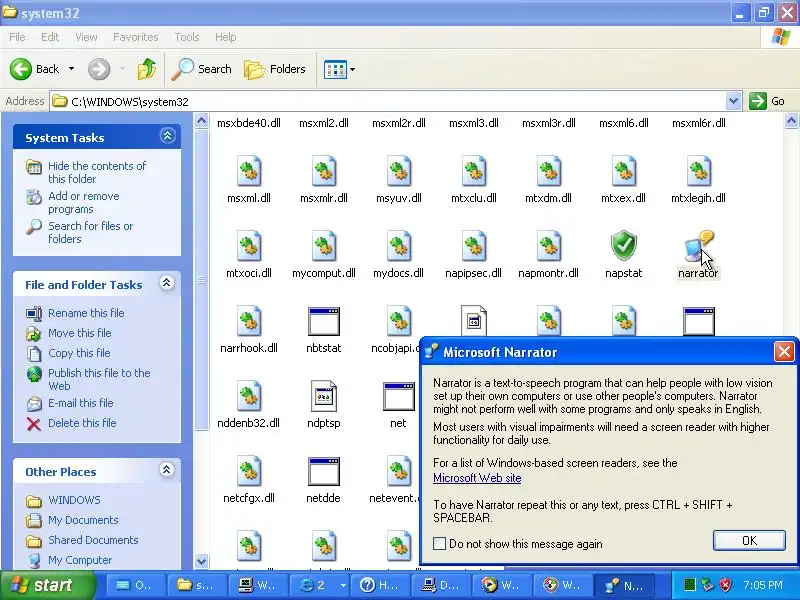
Task: Select the netdde executable icon
Action: point(324,471)
